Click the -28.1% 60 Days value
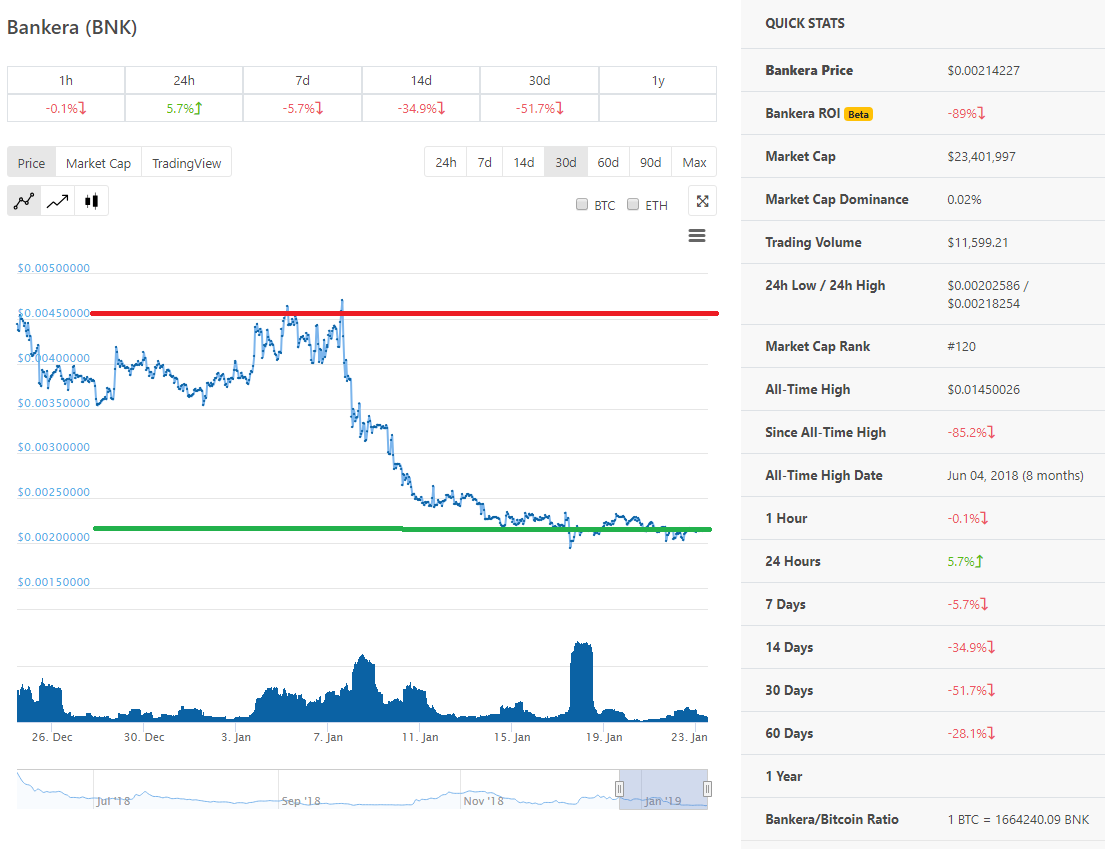 971,733
